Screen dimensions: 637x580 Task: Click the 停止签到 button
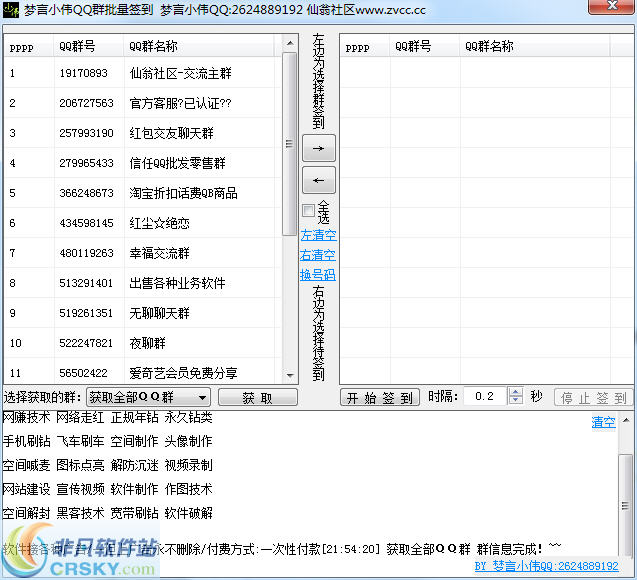point(593,397)
